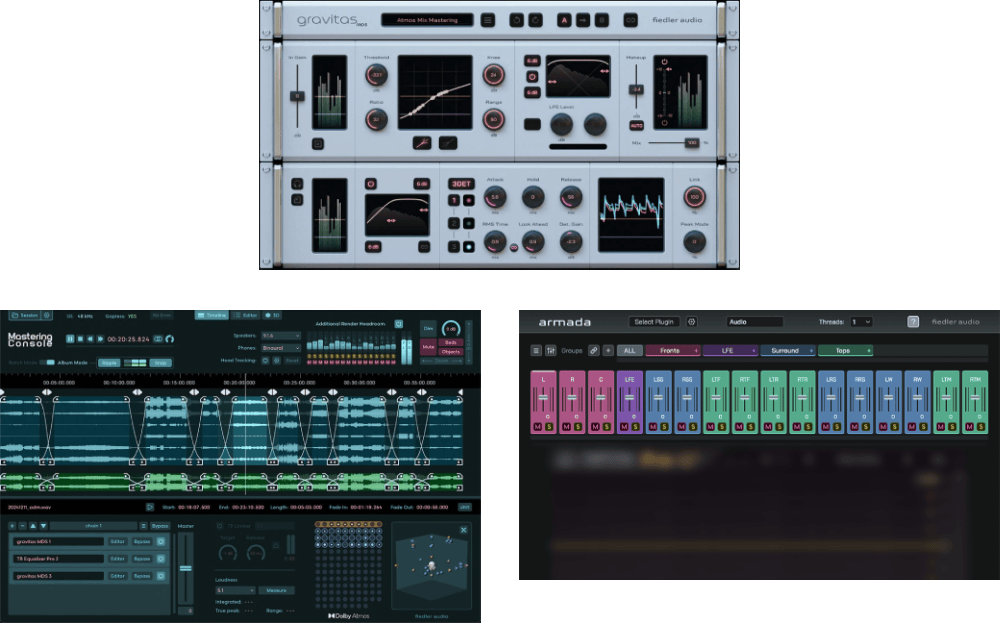The image size is (1000, 623).
Task: Click the In Gain fader in gravitas
Action: coord(297,96)
